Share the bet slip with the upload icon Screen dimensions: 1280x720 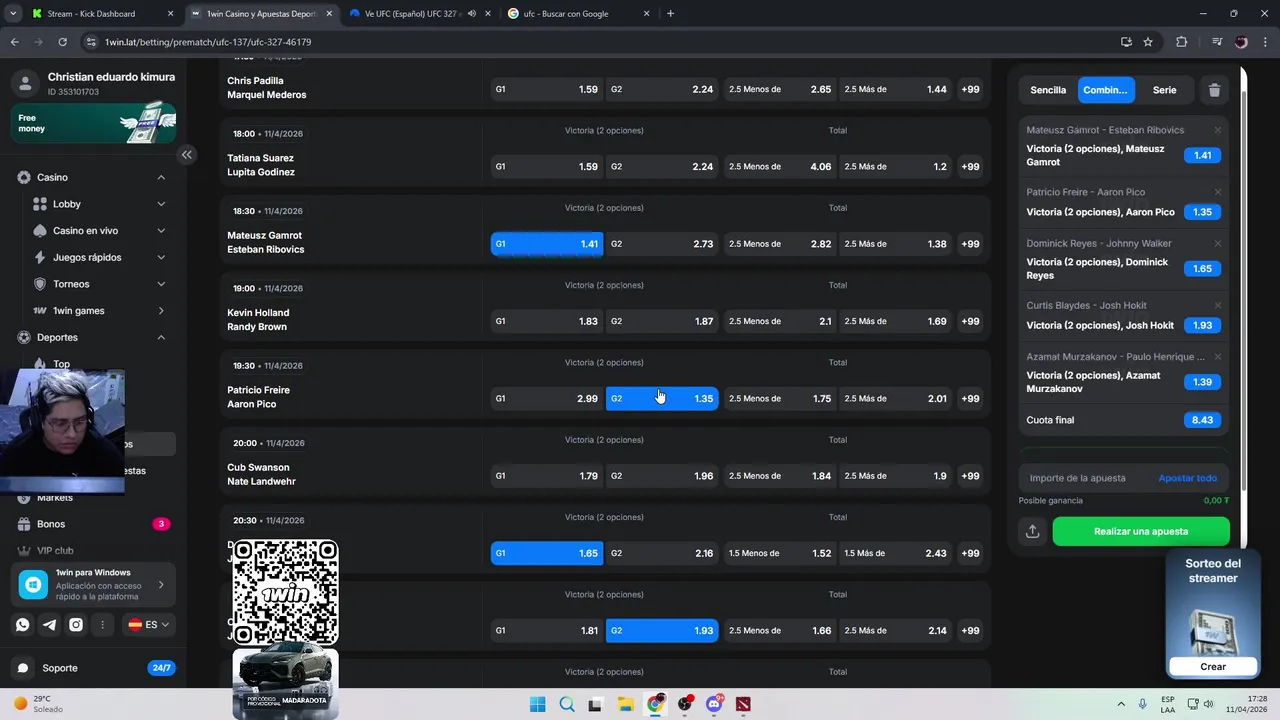click(x=1033, y=532)
